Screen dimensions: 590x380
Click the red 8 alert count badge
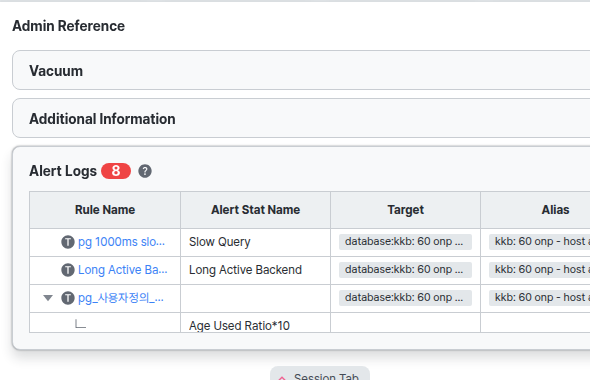click(116, 171)
